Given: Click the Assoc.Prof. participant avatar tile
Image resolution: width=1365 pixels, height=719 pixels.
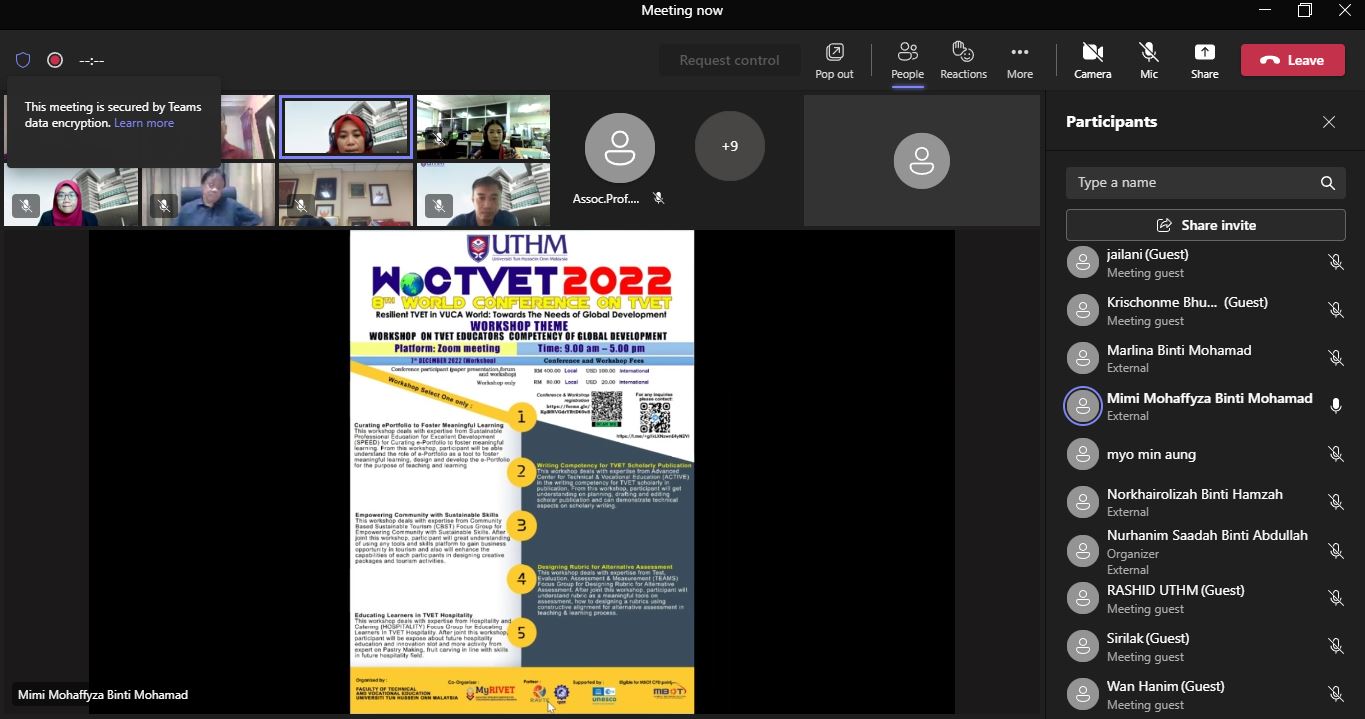Looking at the screenshot, I should [x=619, y=148].
